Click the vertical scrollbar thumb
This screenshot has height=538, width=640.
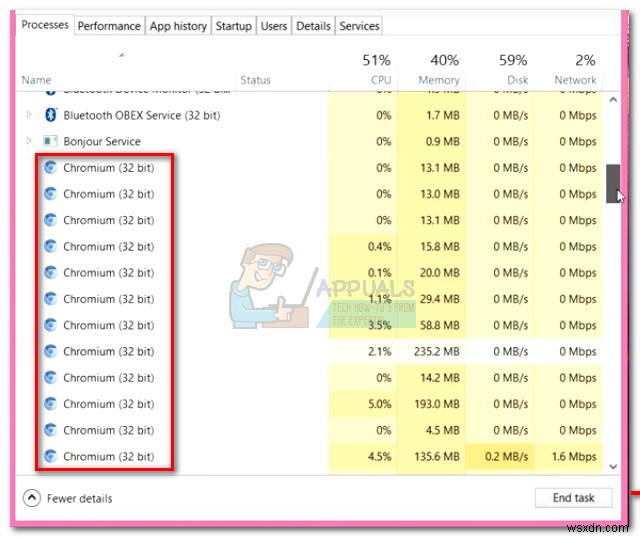pos(613,184)
